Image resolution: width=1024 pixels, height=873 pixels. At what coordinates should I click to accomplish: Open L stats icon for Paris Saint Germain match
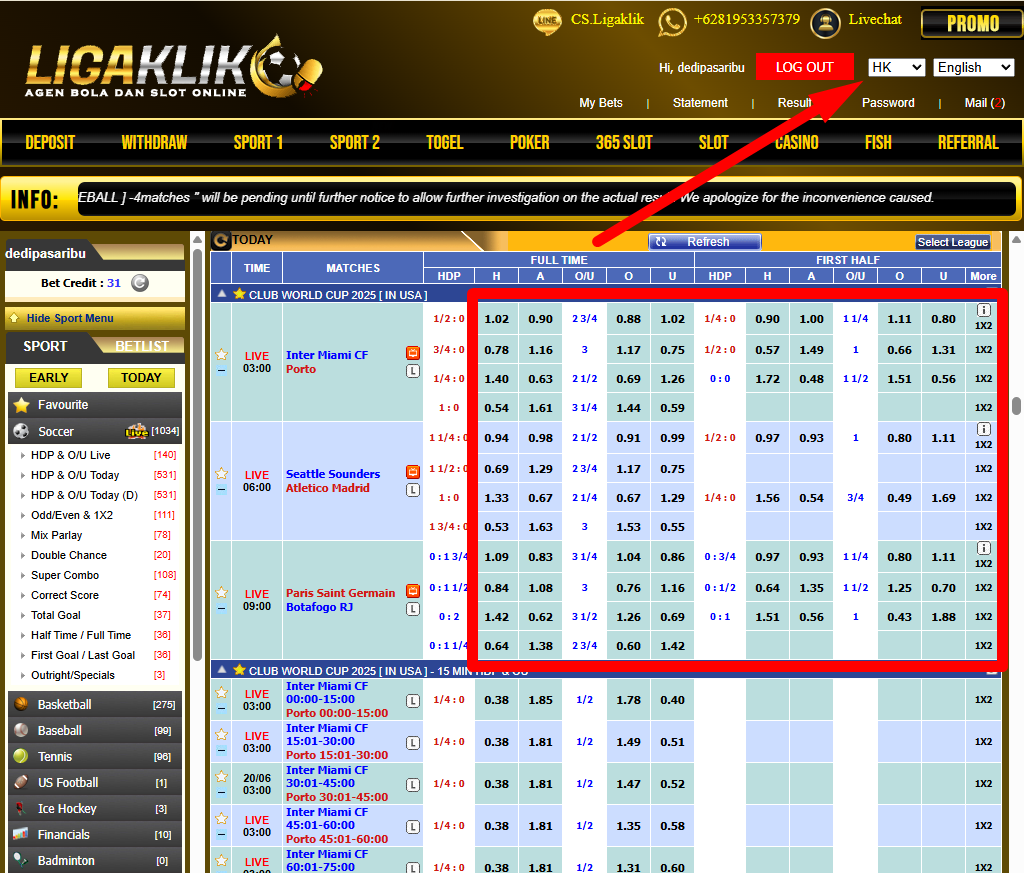coord(413,609)
